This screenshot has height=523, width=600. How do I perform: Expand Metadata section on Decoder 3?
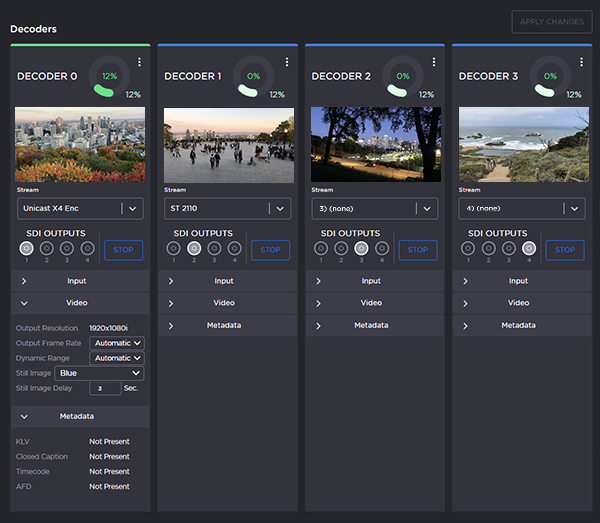tap(517, 325)
